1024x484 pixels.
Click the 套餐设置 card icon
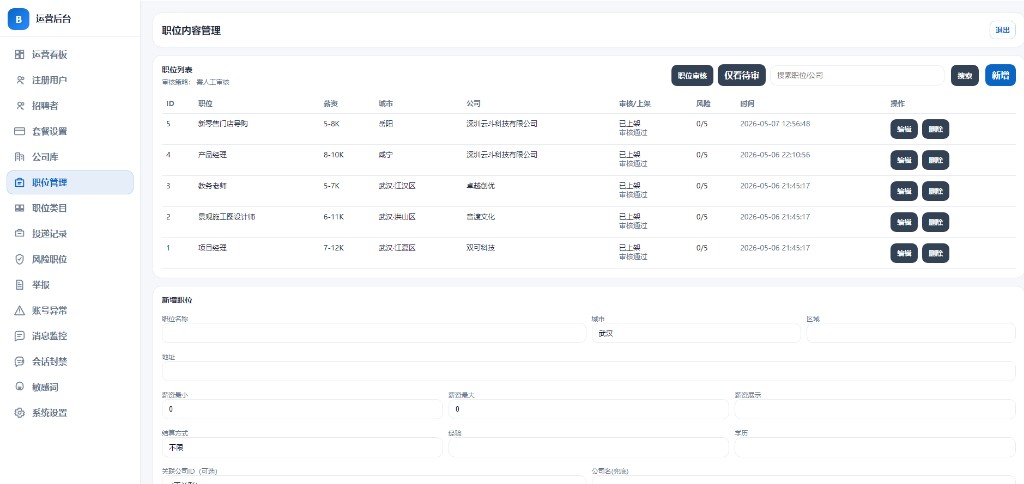coord(20,131)
